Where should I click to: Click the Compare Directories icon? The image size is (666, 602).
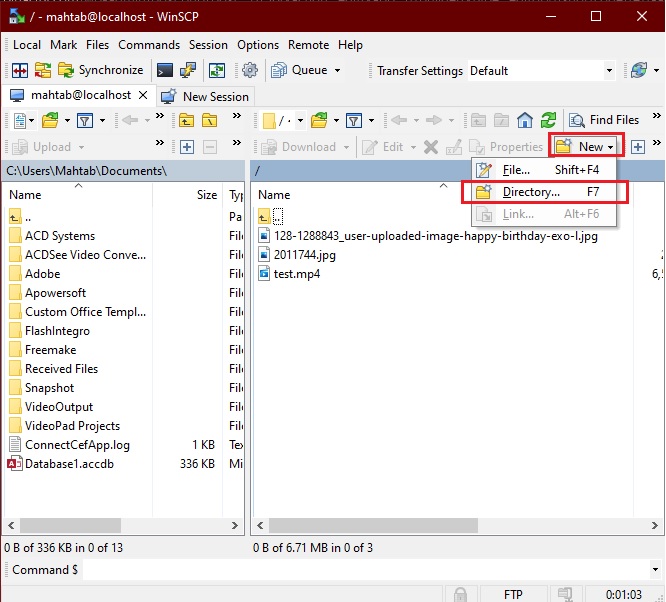(20, 70)
